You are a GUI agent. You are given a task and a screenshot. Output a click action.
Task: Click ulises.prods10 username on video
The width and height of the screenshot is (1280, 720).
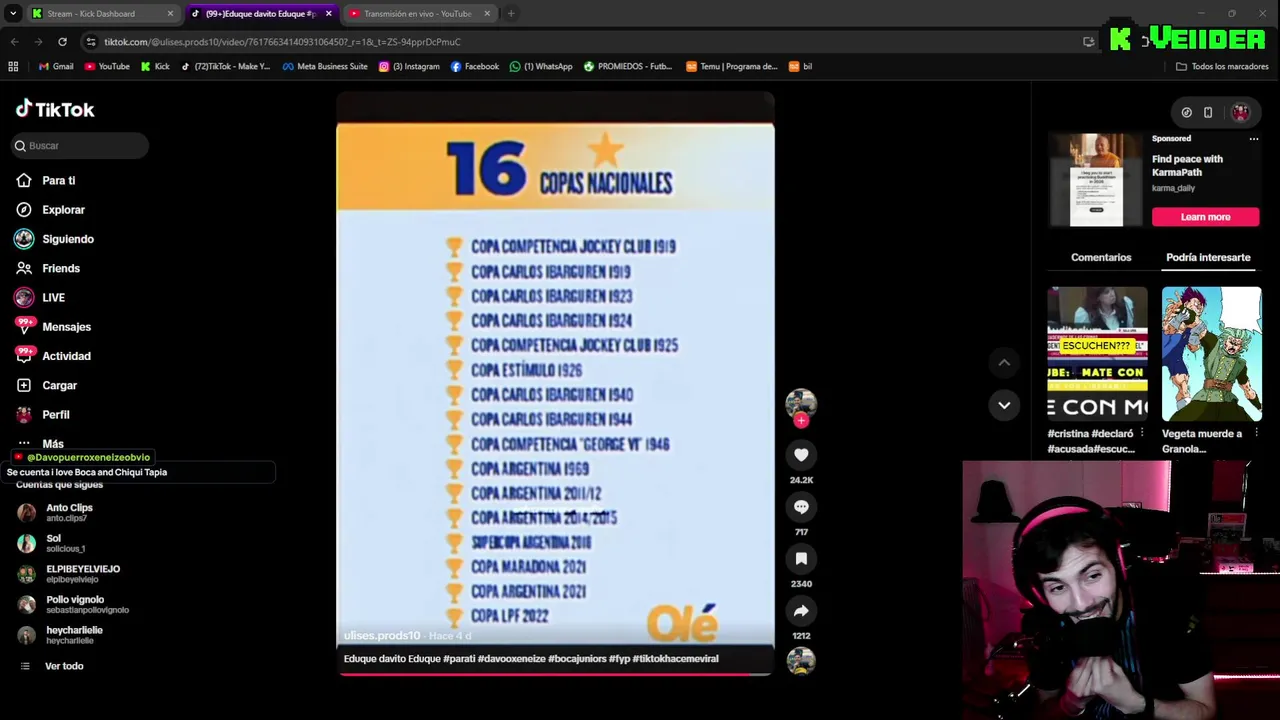[382, 636]
